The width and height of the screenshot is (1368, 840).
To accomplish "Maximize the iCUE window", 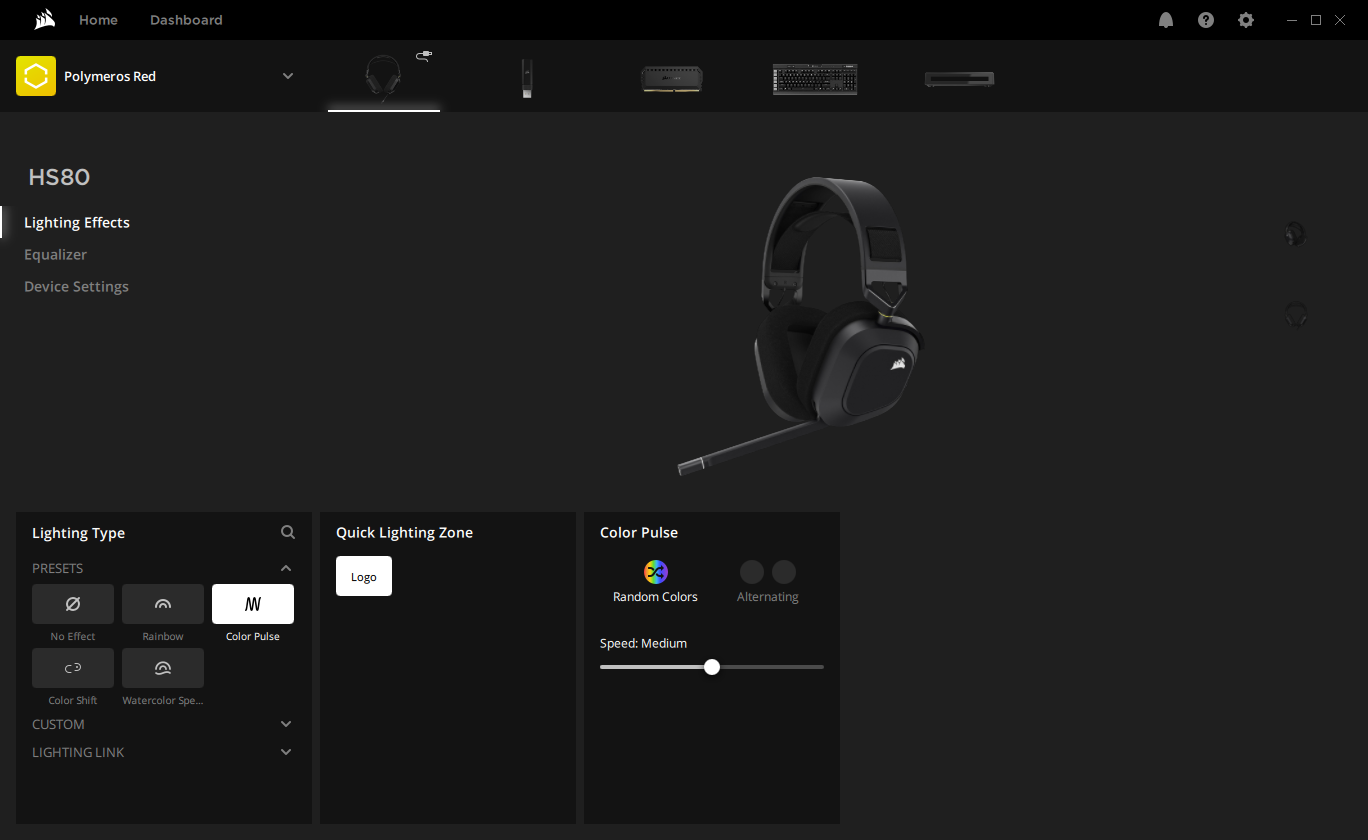I will point(1316,20).
